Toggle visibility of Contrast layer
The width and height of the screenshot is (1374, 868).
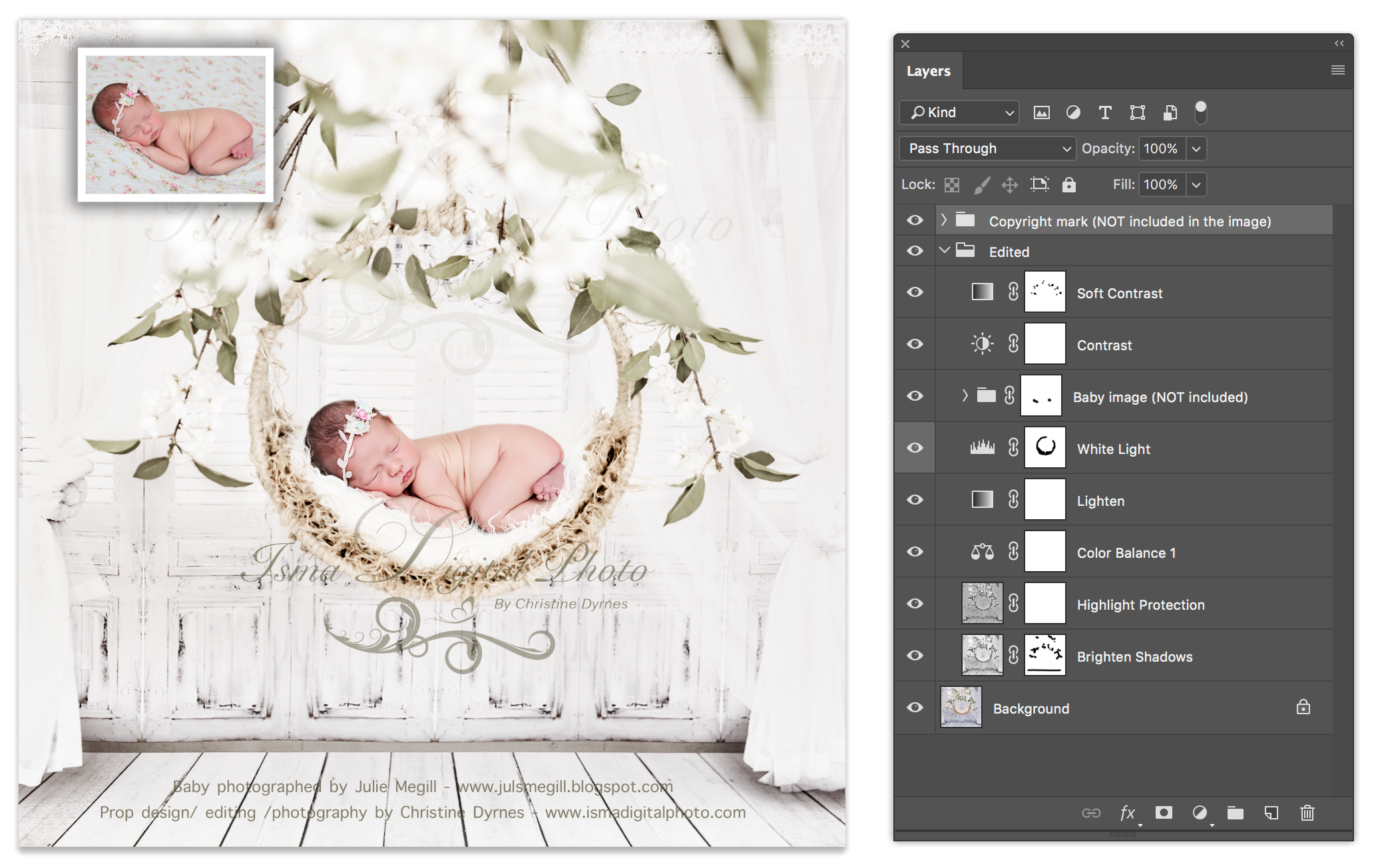point(915,344)
